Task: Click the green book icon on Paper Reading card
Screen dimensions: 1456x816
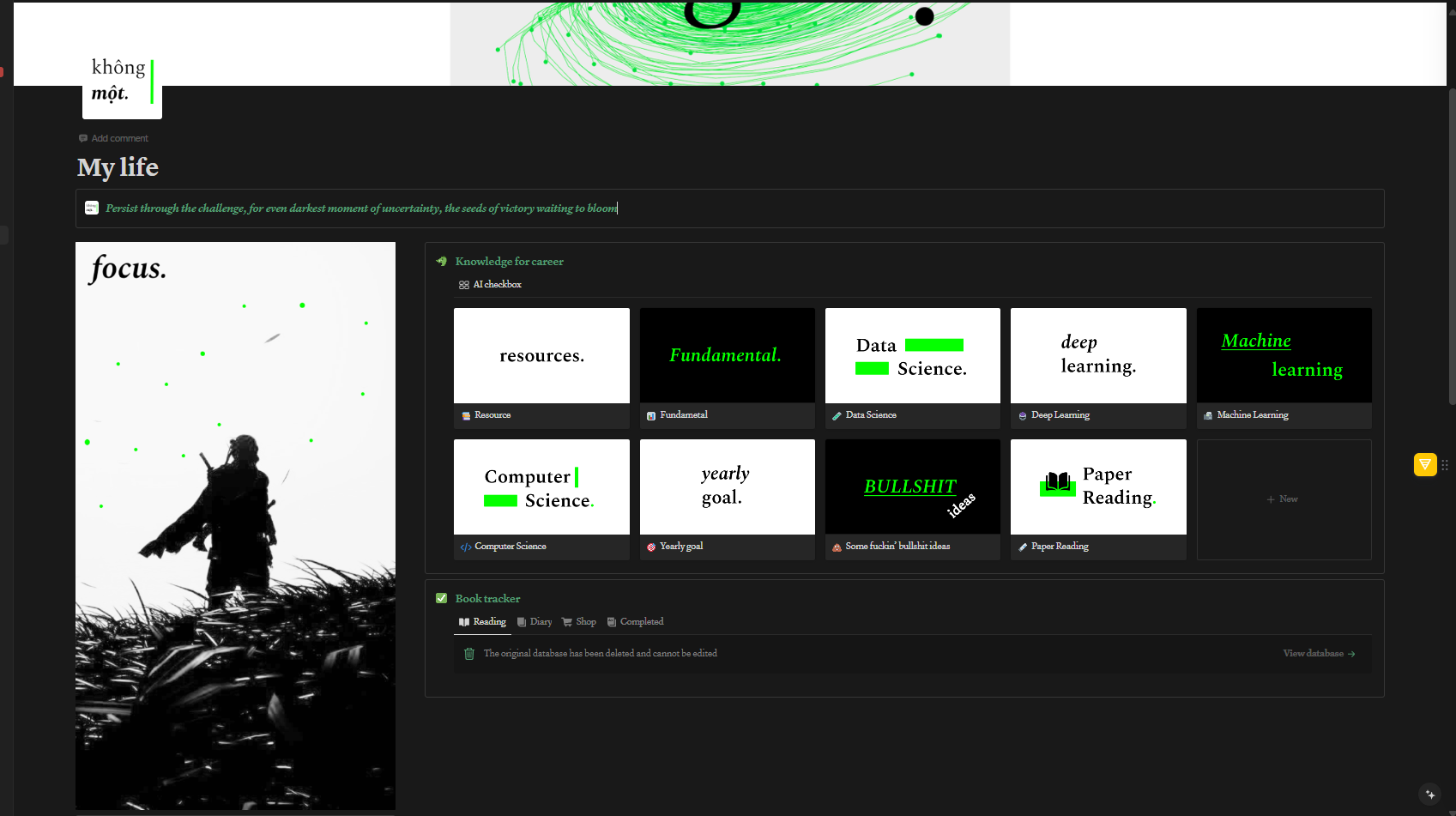Action: (1058, 485)
